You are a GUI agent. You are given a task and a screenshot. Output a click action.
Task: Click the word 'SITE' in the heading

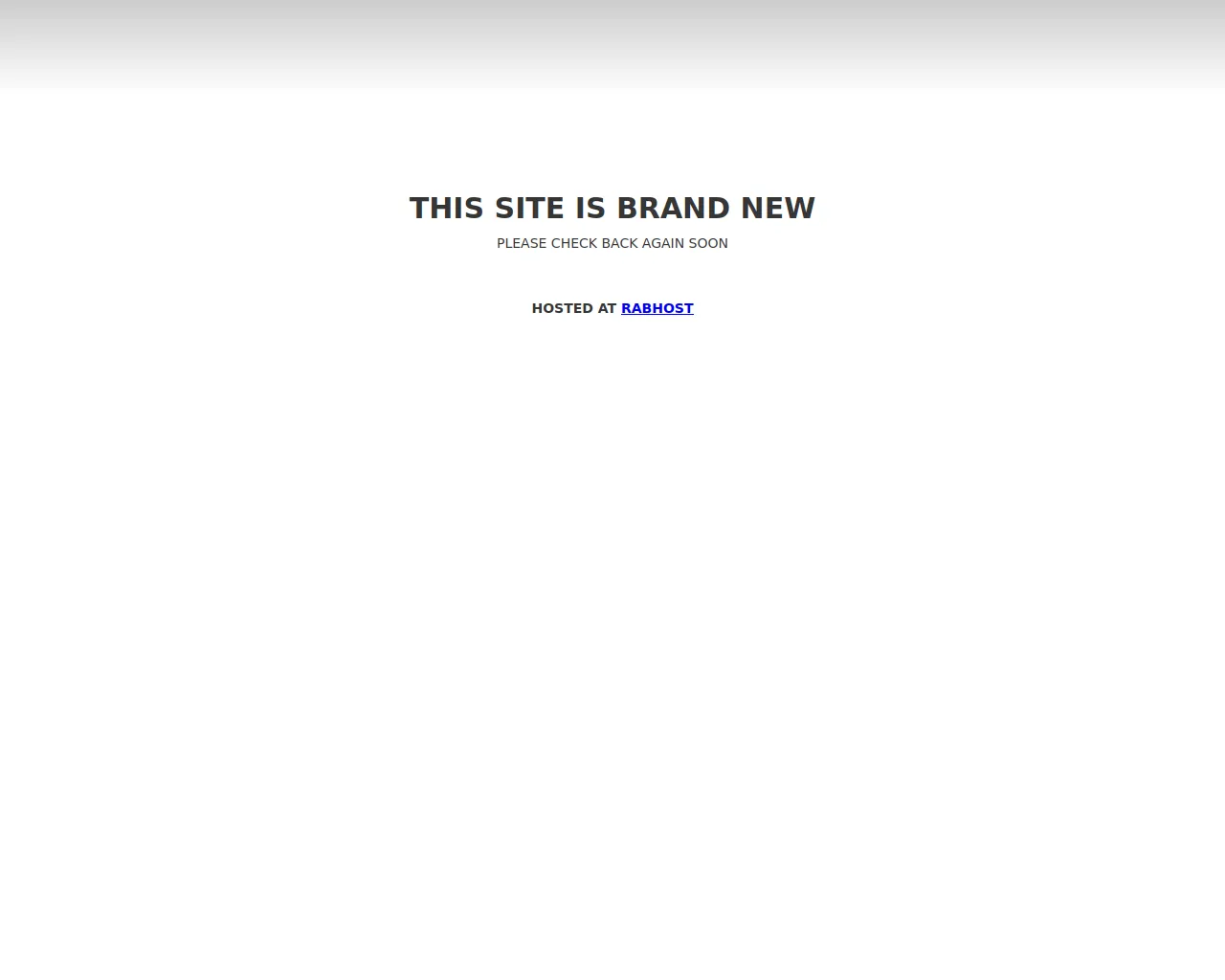(529, 208)
